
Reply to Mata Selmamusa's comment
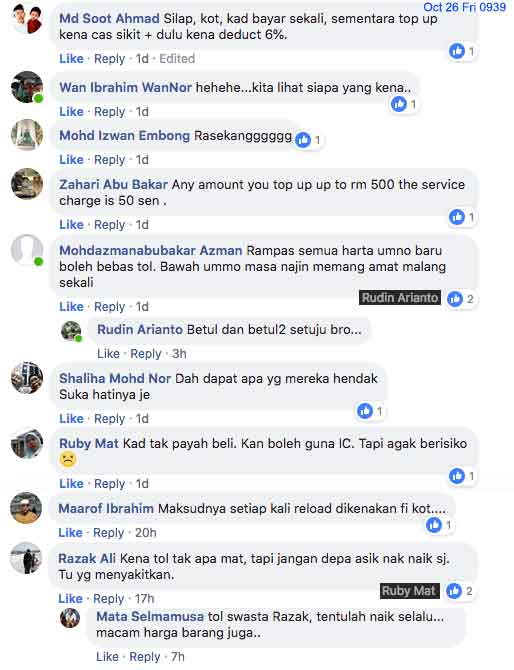tap(145, 656)
